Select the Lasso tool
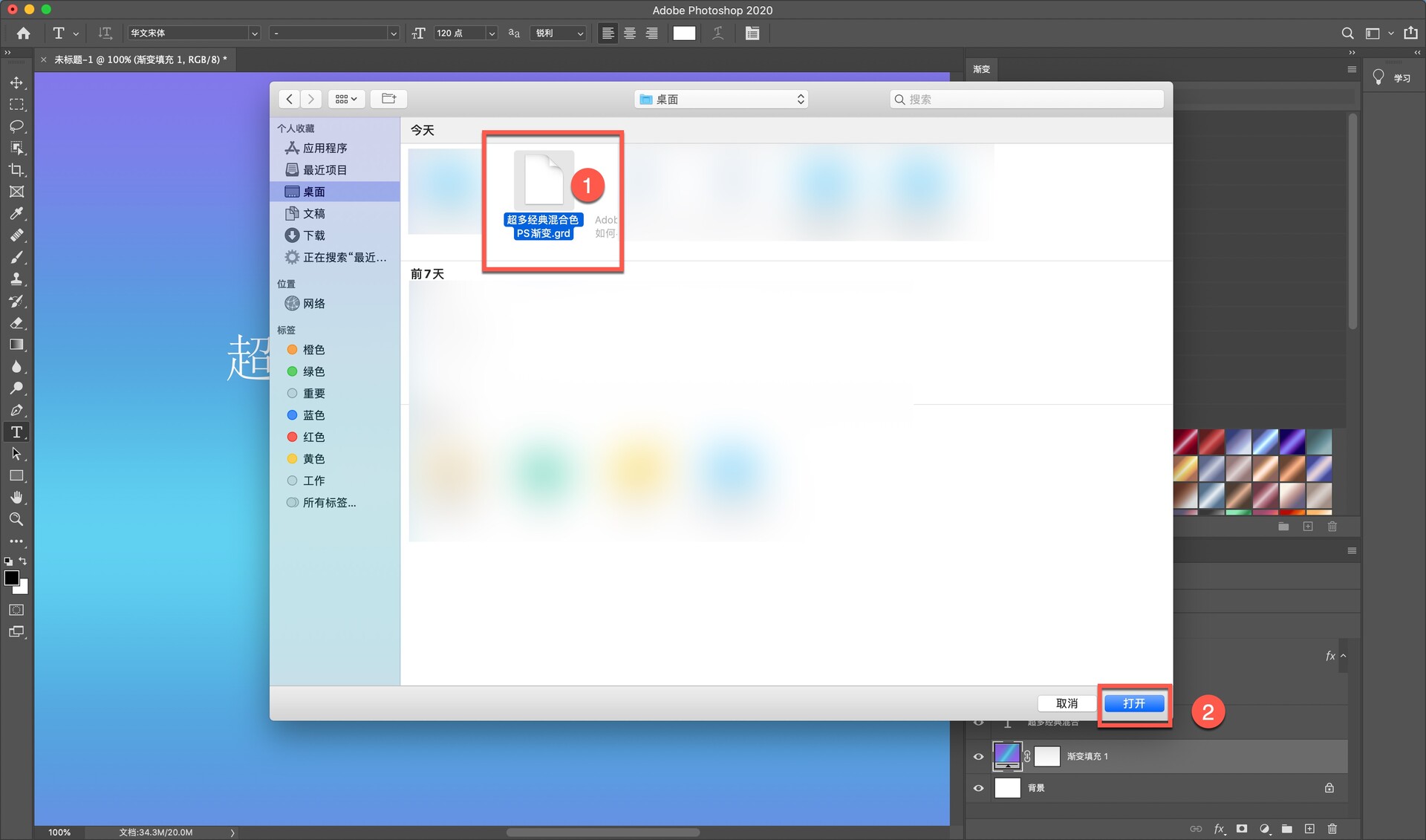The width and height of the screenshot is (1426, 840). (x=16, y=126)
